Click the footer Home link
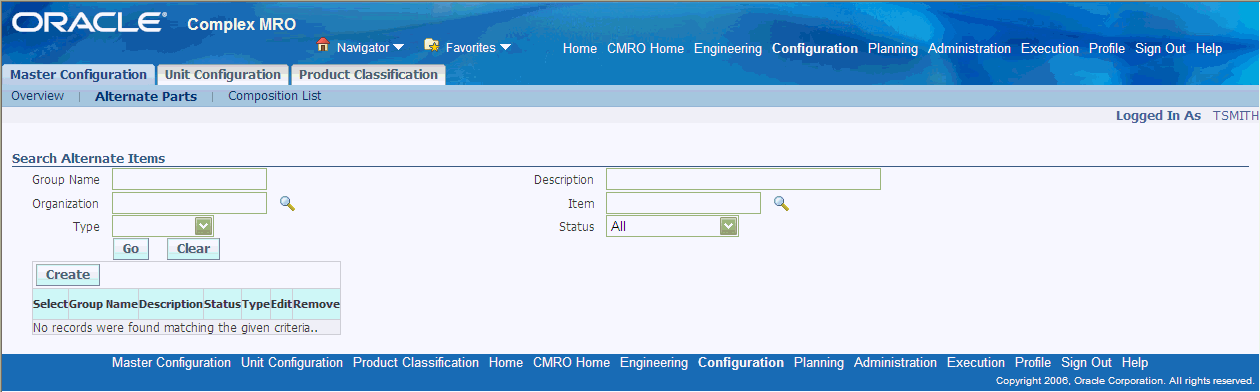The height and width of the screenshot is (392, 1260). (506, 363)
